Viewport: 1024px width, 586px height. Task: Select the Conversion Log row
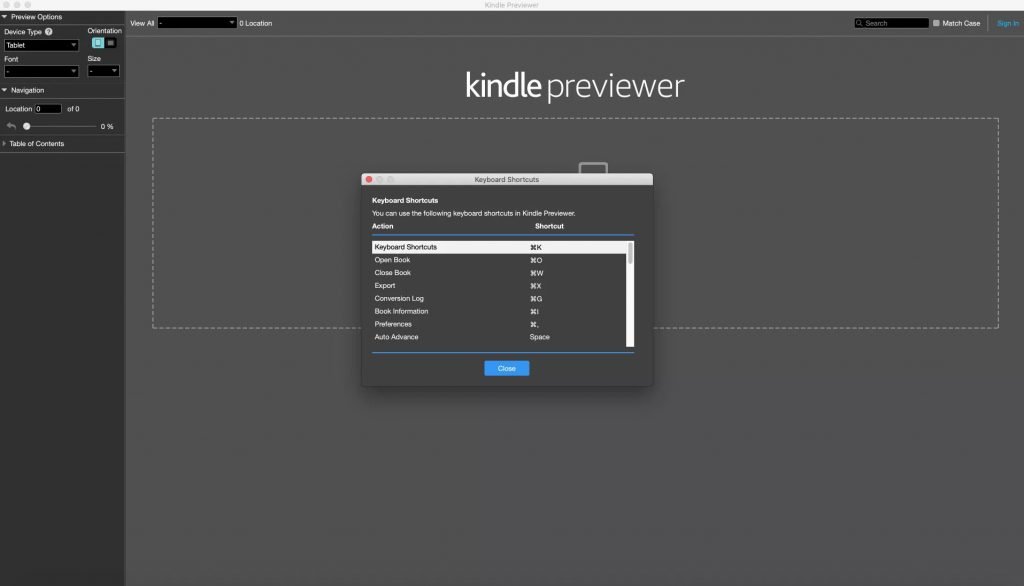coord(499,299)
